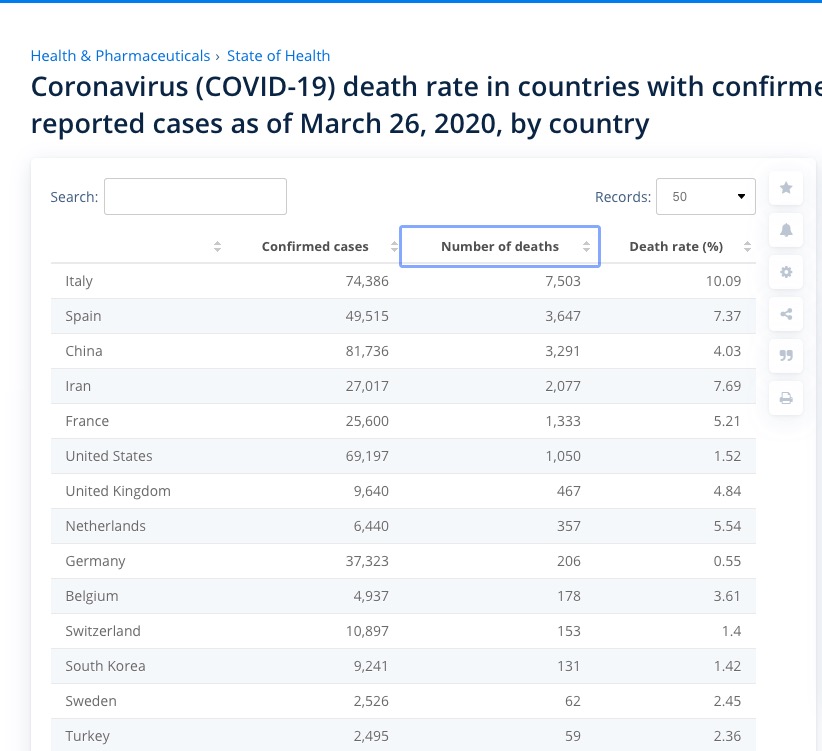Click the sort arrows on the country column
The width and height of the screenshot is (822, 751).
click(x=217, y=246)
